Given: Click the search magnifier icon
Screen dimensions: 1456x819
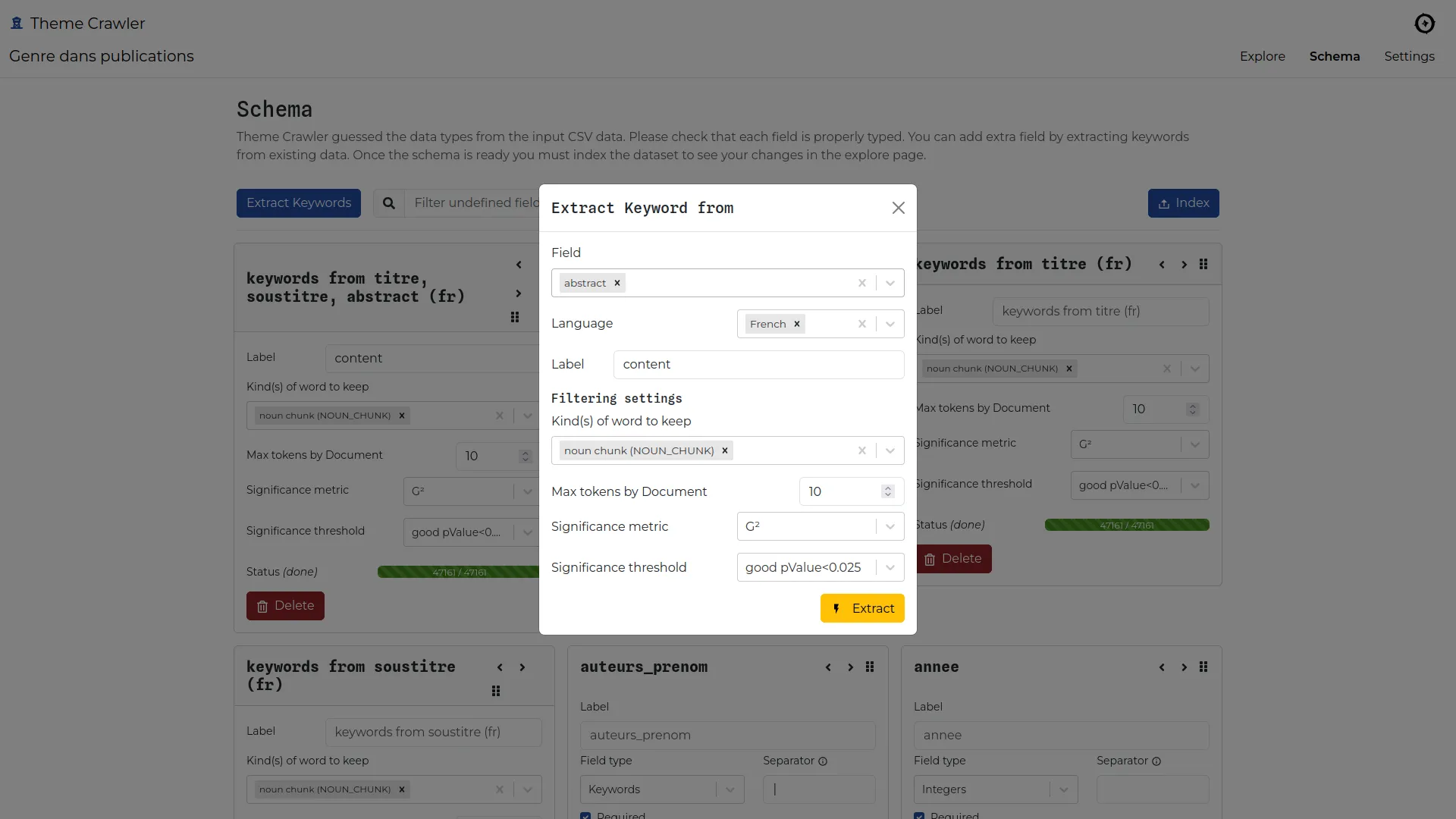Looking at the screenshot, I should 389,203.
